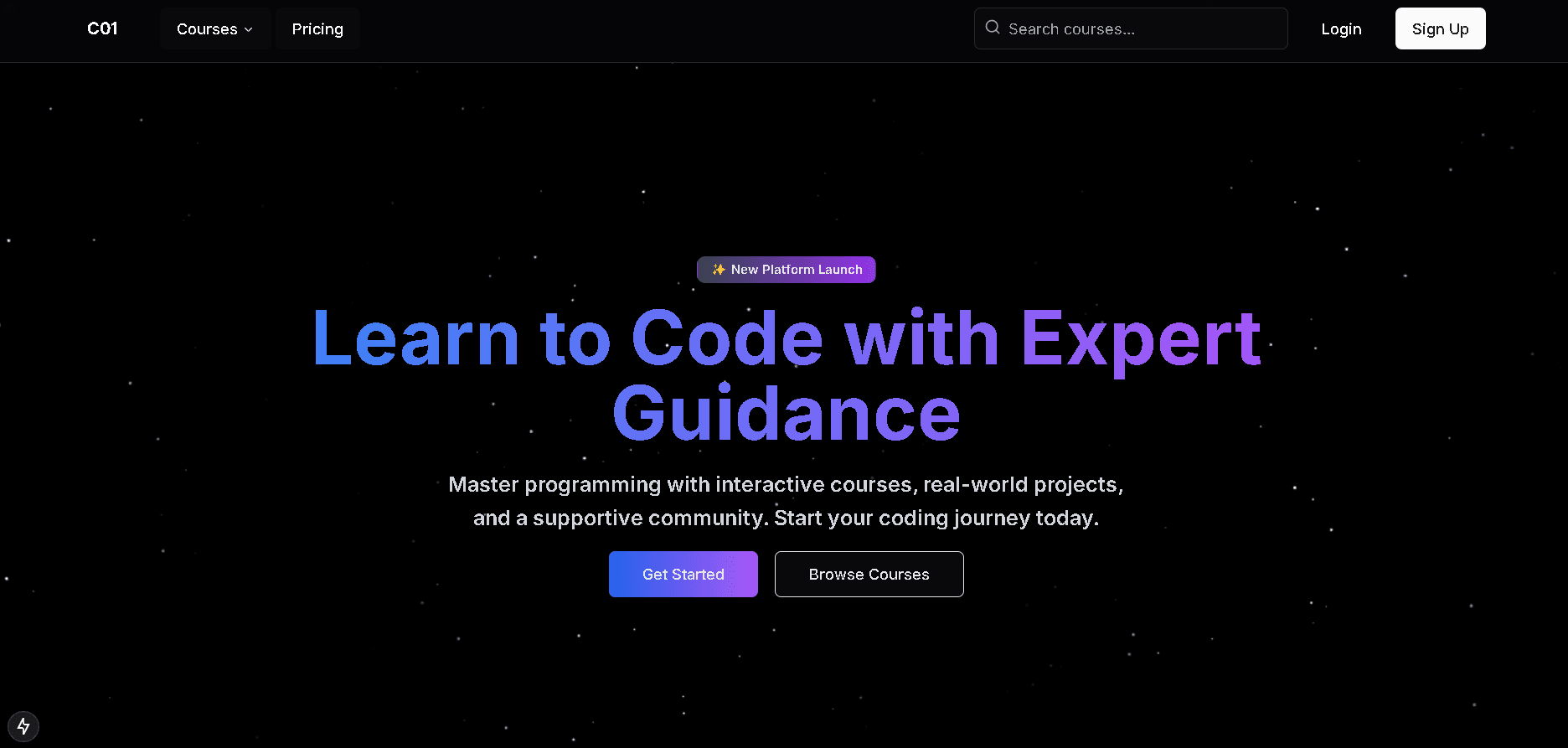Image resolution: width=1568 pixels, height=748 pixels.
Task: Open the Login page
Action: [x=1341, y=29]
